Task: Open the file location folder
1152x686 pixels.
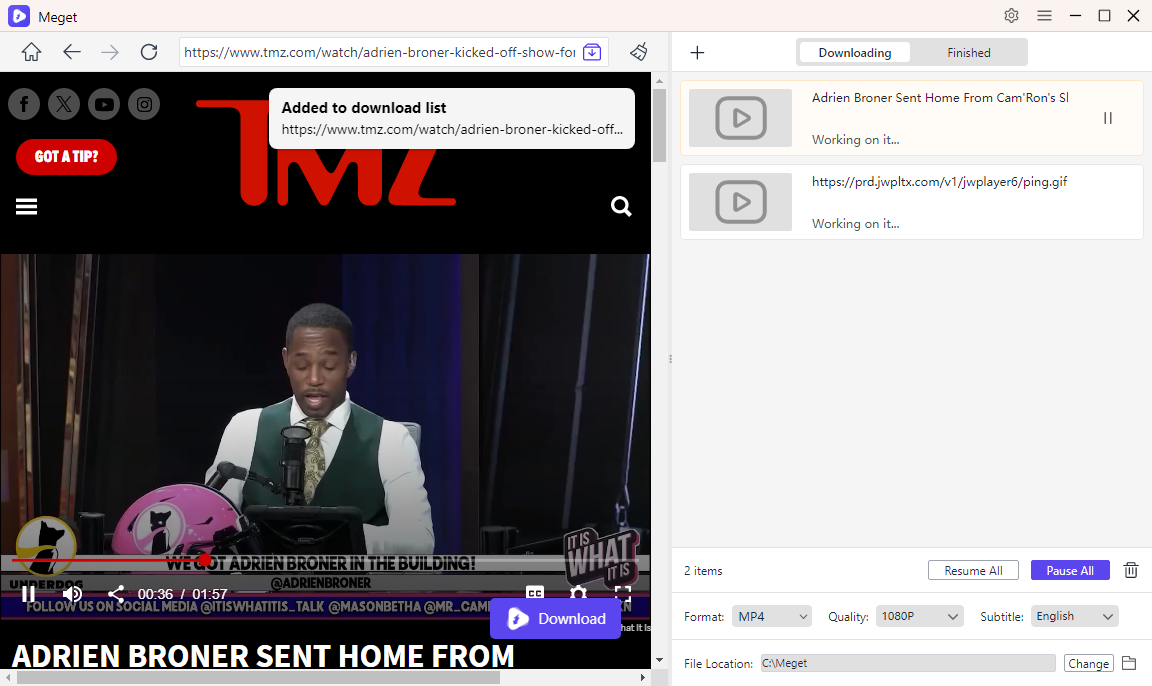Action: tap(1129, 663)
